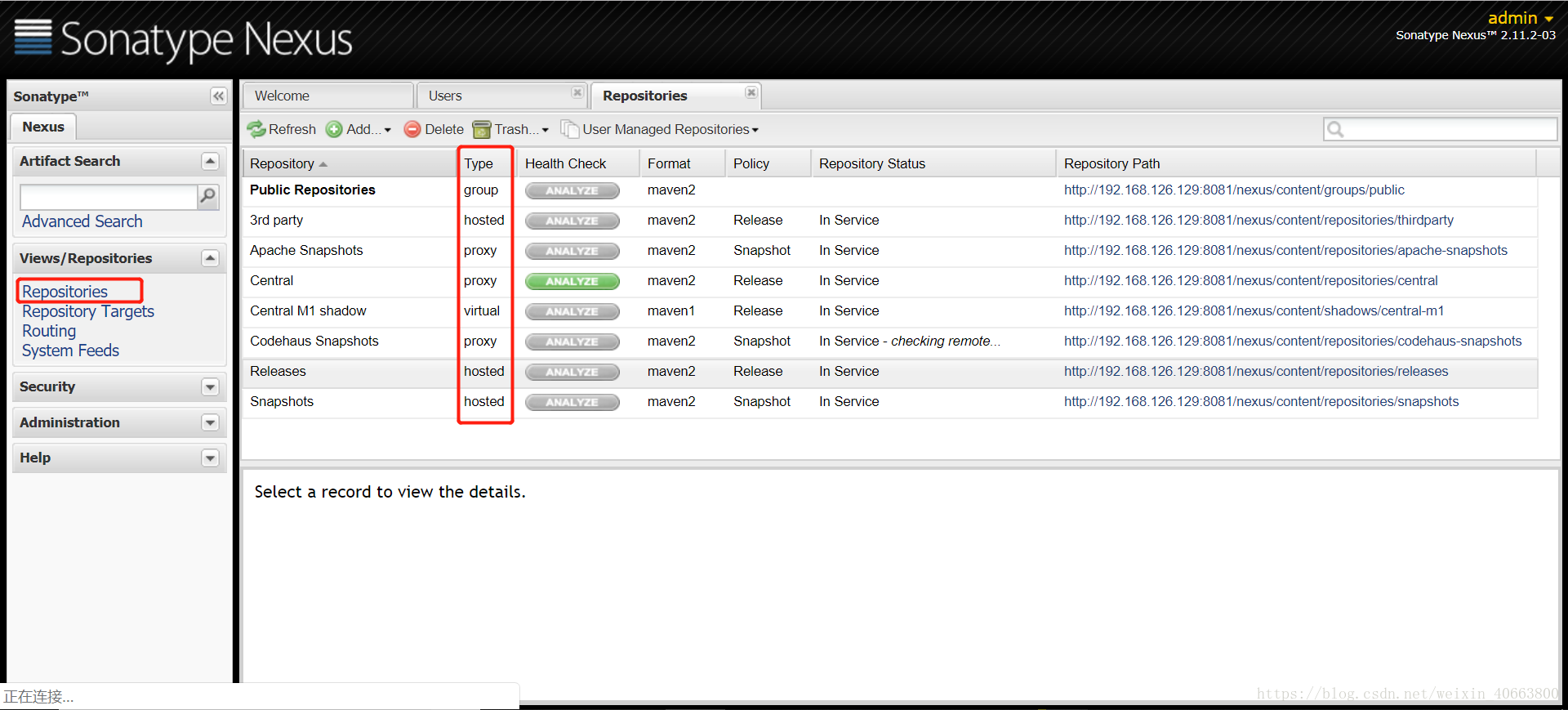Open System Feeds link

point(70,351)
